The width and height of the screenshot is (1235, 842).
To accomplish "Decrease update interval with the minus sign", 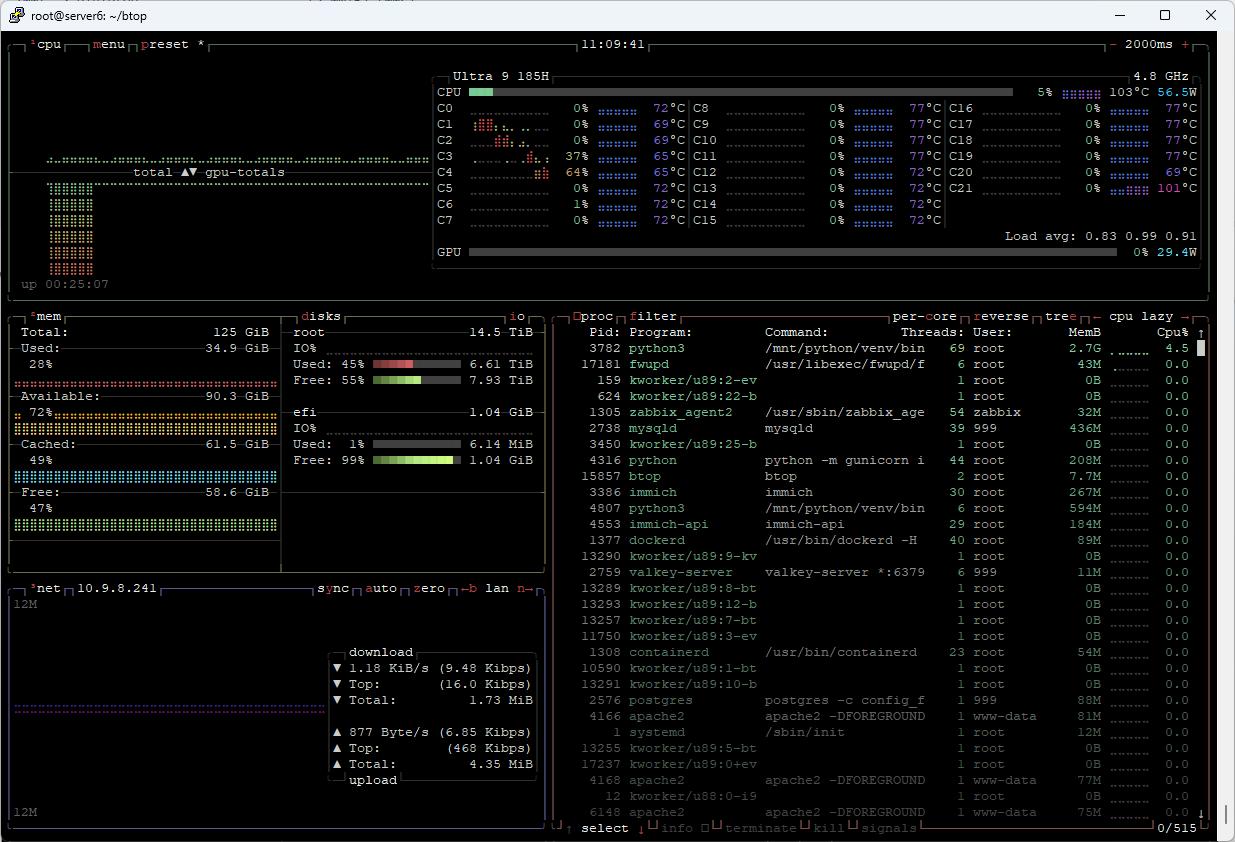I will tap(1114, 45).
